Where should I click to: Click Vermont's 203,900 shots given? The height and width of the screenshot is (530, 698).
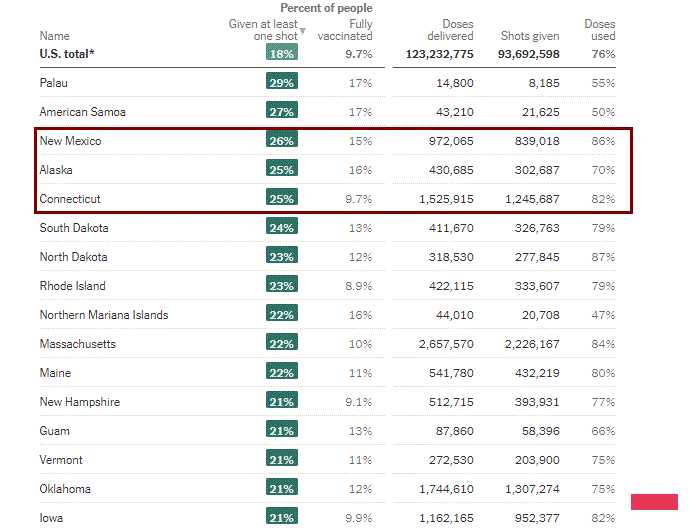(537, 460)
